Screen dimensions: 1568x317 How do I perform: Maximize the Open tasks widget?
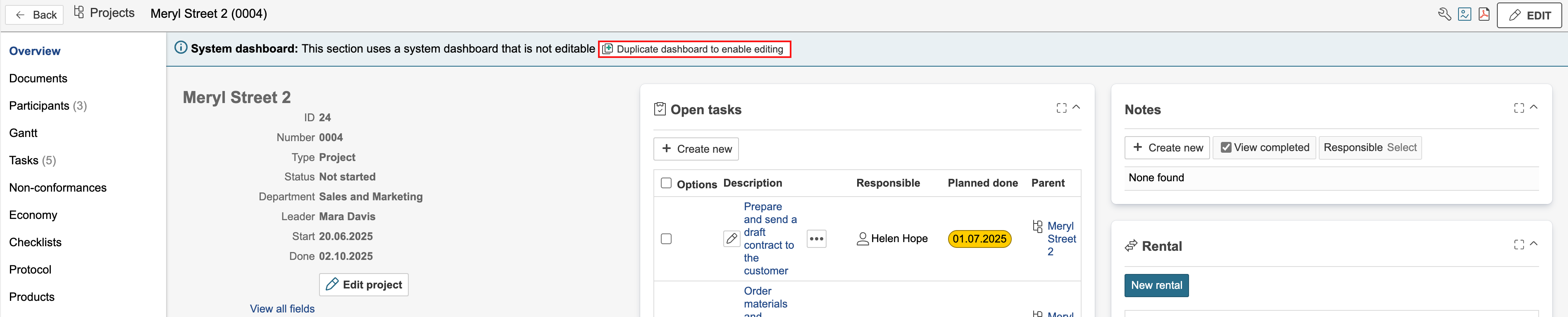(1061, 108)
